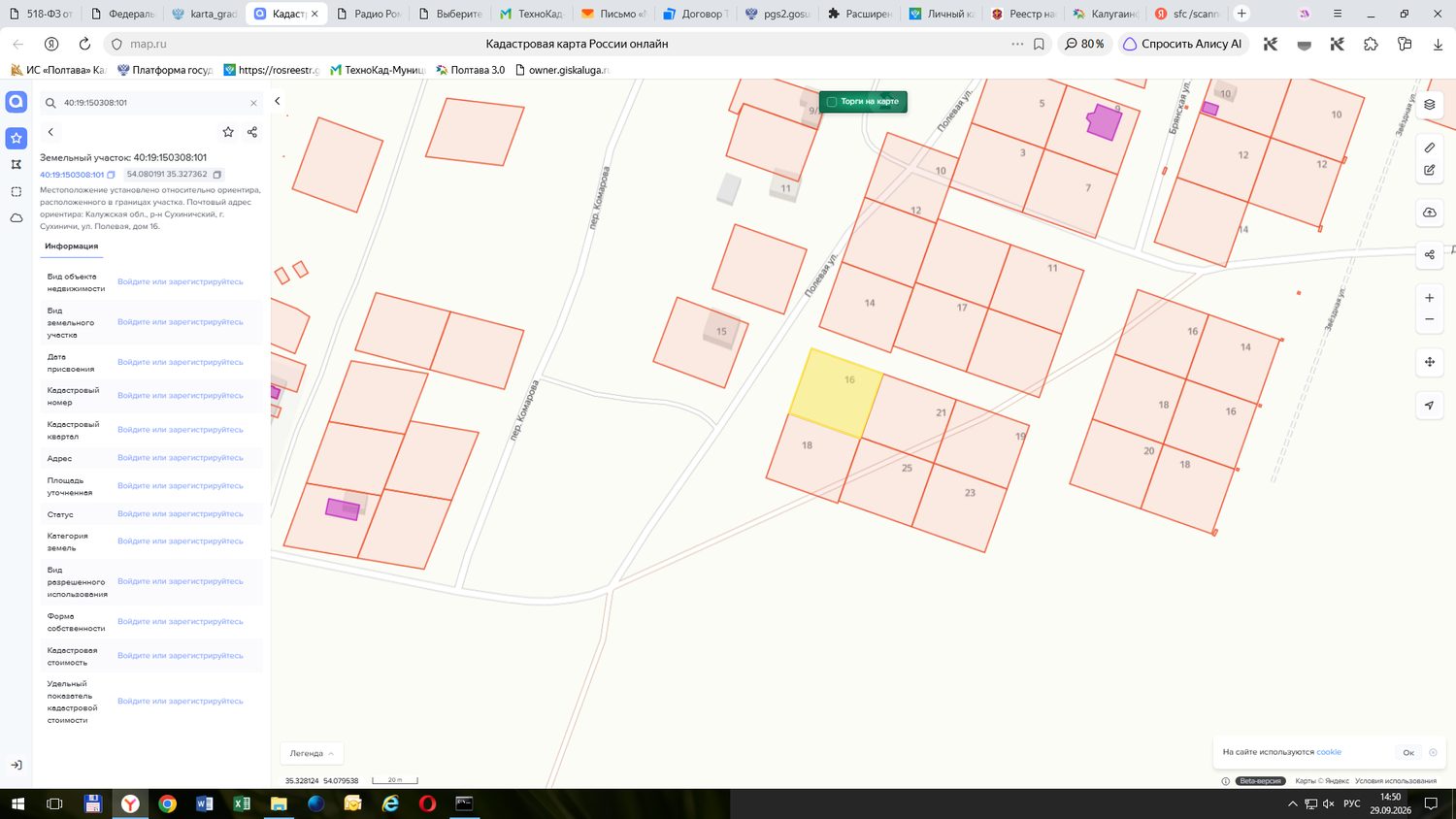Click the sign-in icon at sidebar bottom
The height and width of the screenshot is (819, 1456).
click(17, 766)
